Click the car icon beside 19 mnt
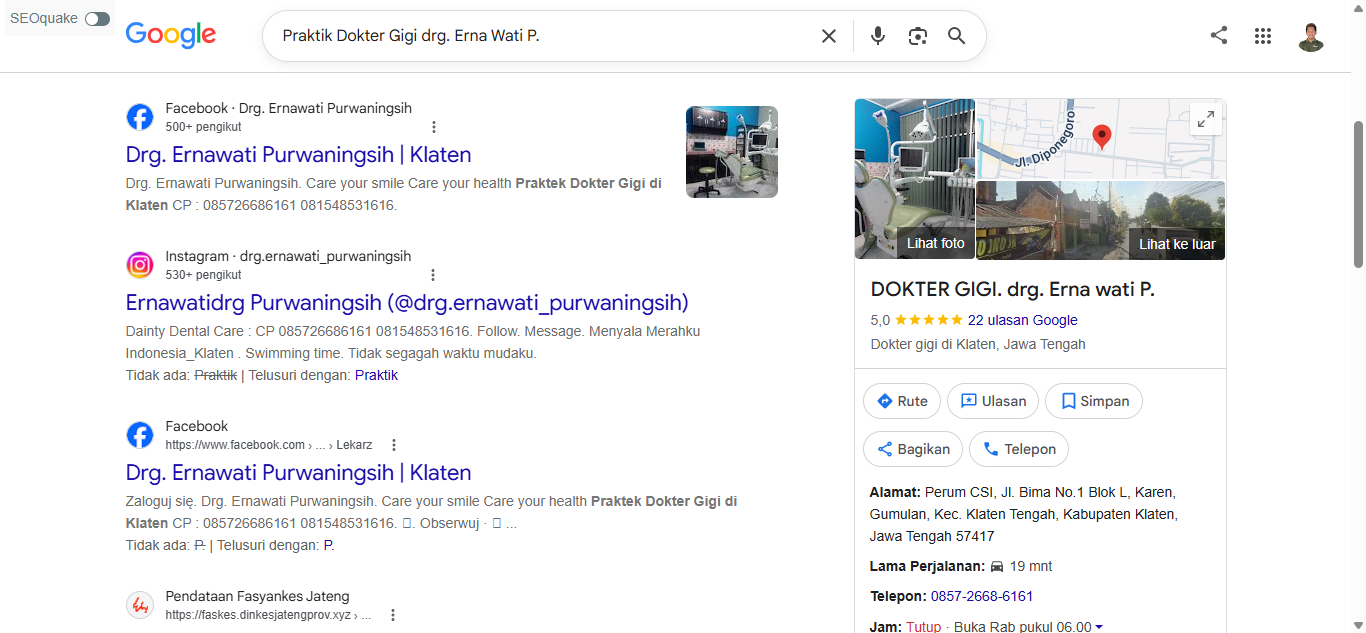The width and height of the screenshot is (1366, 633). [x=997, y=566]
